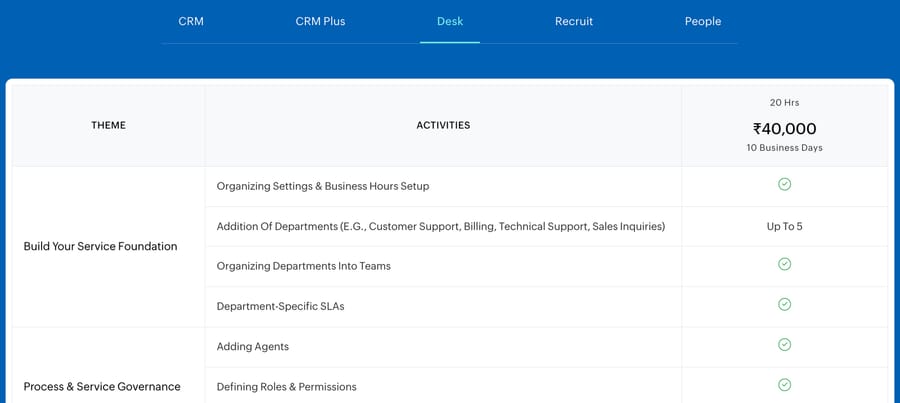
Task: Click checkmark for Defining Roles & Permissions
Action: pos(785,385)
